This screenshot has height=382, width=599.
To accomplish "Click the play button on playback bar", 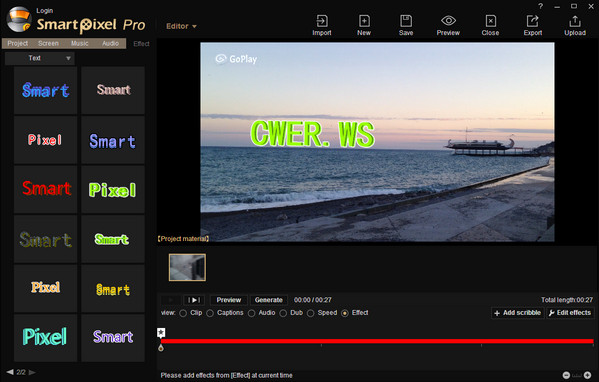I will click(171, 300).
